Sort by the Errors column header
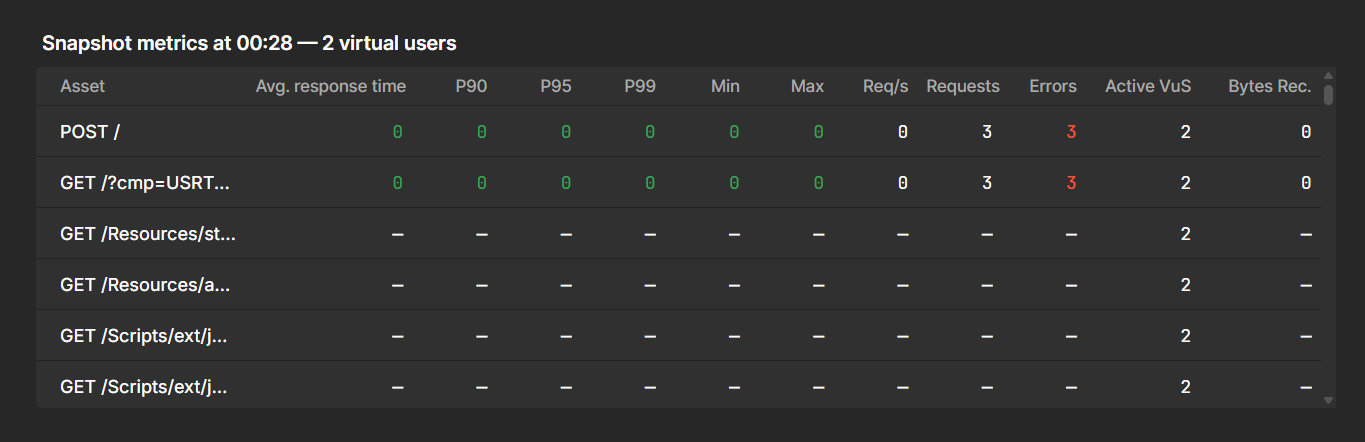 click(x=1053, y=86)
